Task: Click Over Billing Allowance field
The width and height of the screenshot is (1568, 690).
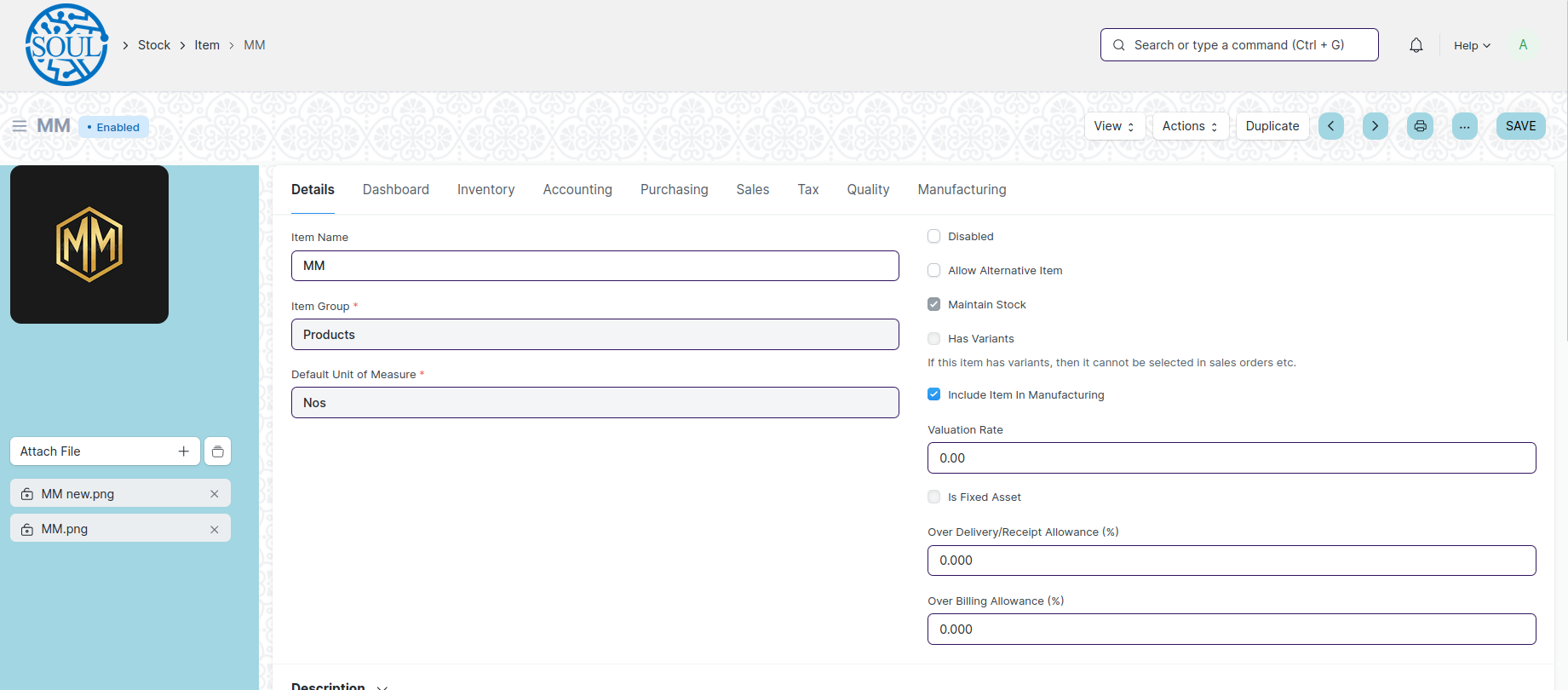Action: tap(1232, 630)
